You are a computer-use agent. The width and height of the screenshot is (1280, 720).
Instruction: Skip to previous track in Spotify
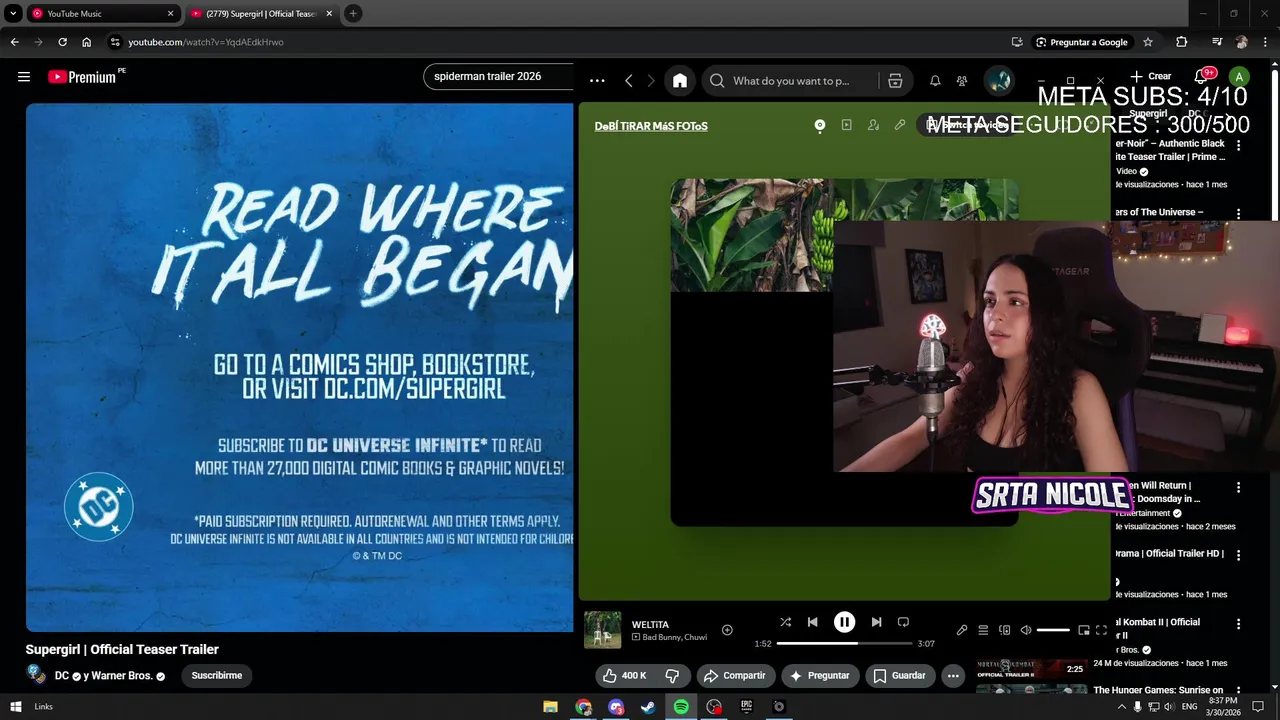point(812,622)
